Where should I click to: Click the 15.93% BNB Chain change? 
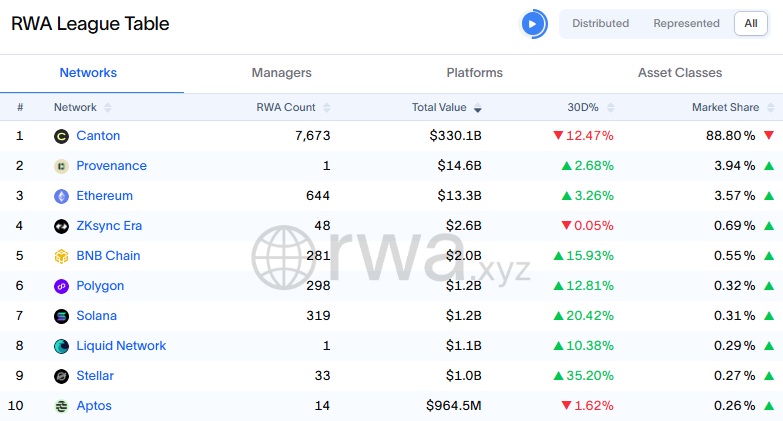[x=583, y=256]
